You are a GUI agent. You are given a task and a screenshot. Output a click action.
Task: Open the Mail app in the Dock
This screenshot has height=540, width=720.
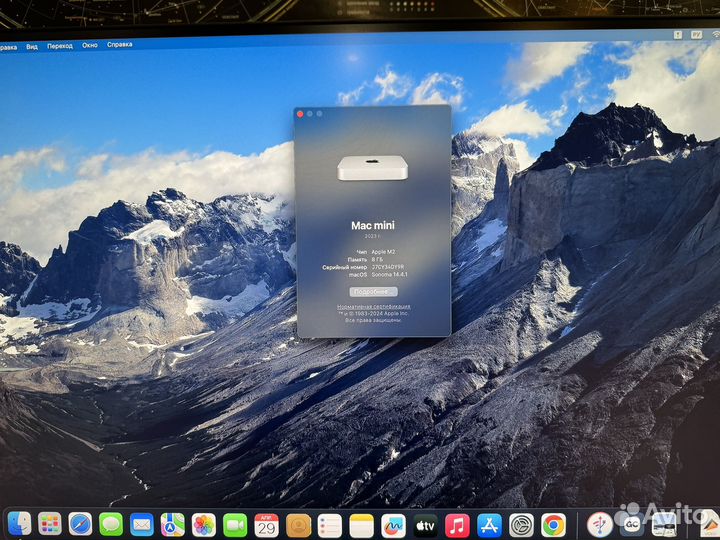tap(142, 524)
